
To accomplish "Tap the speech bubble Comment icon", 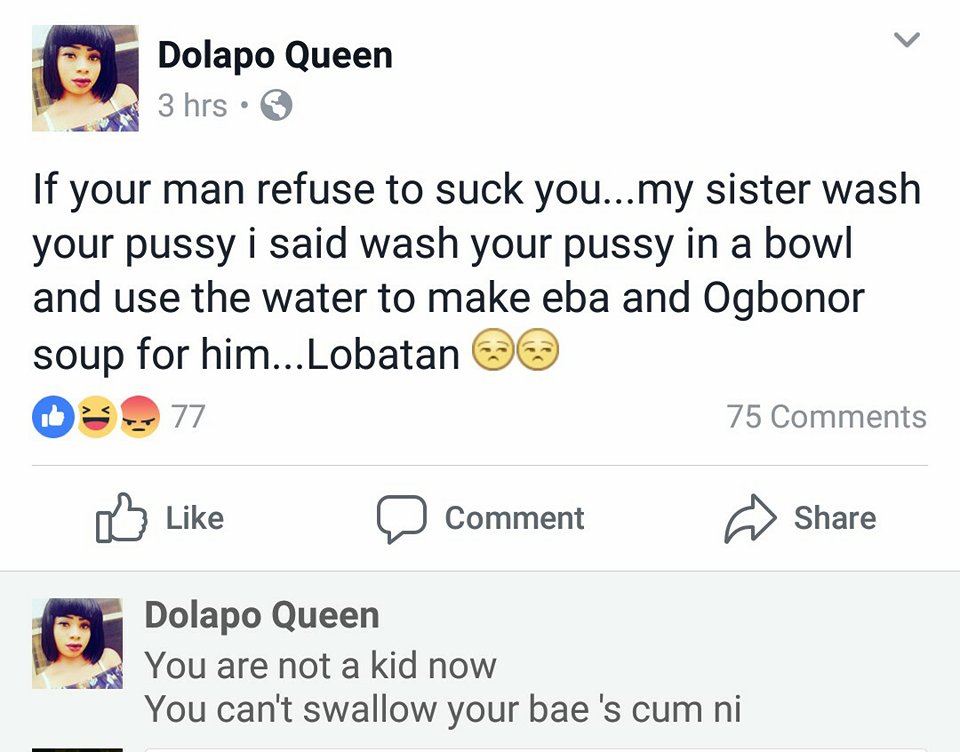I will [x=402, y=518].
